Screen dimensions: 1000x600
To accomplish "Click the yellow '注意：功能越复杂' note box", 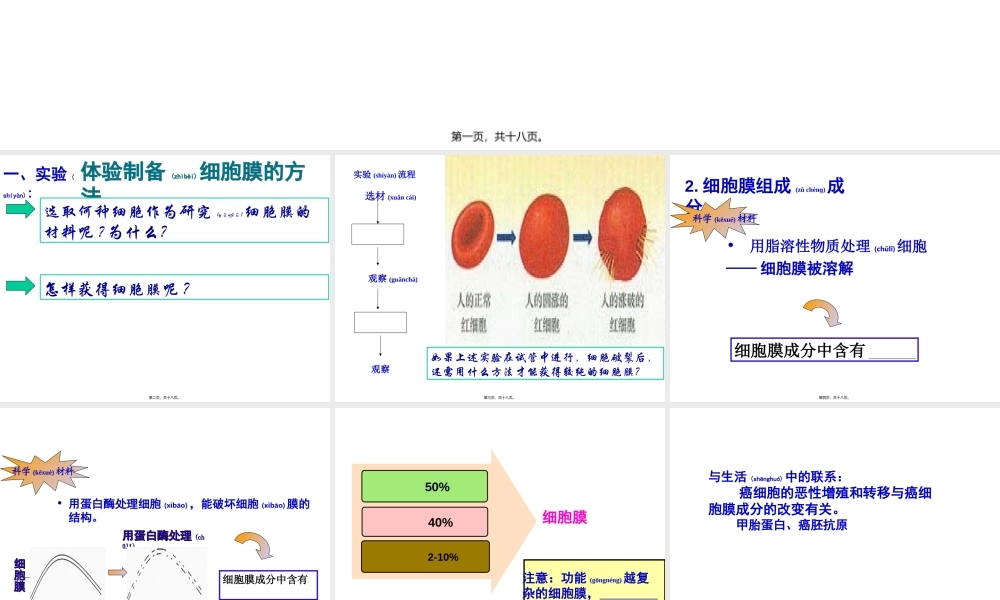I will point(593,578).
